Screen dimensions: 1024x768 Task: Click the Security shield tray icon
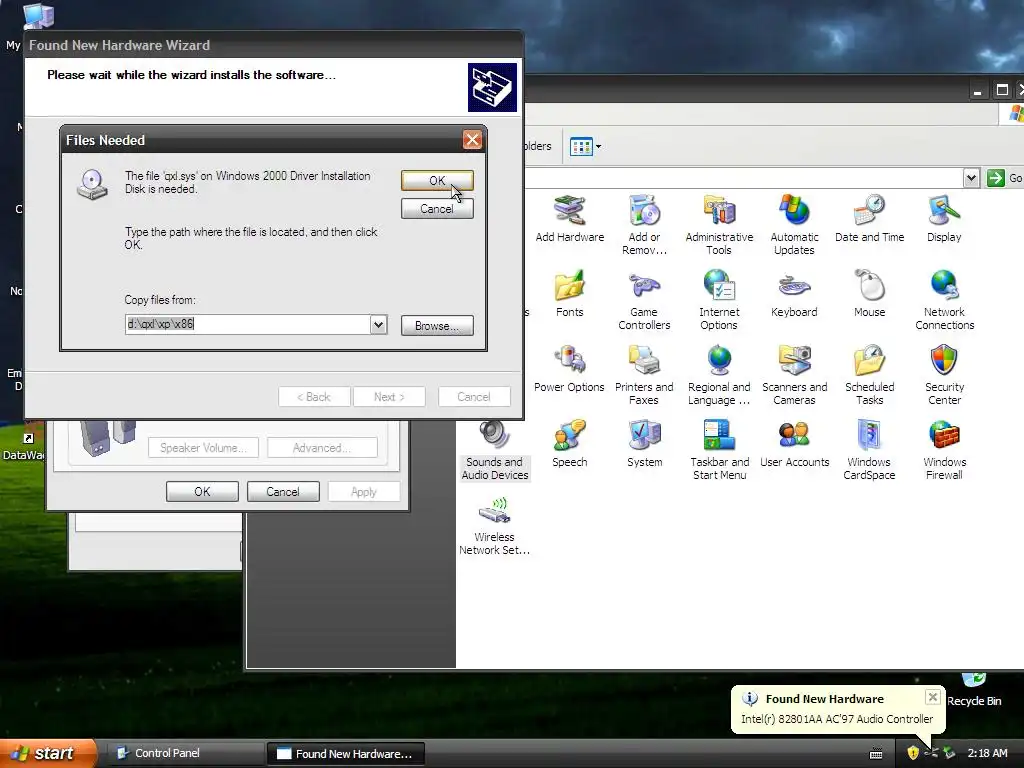pos(913,753)
